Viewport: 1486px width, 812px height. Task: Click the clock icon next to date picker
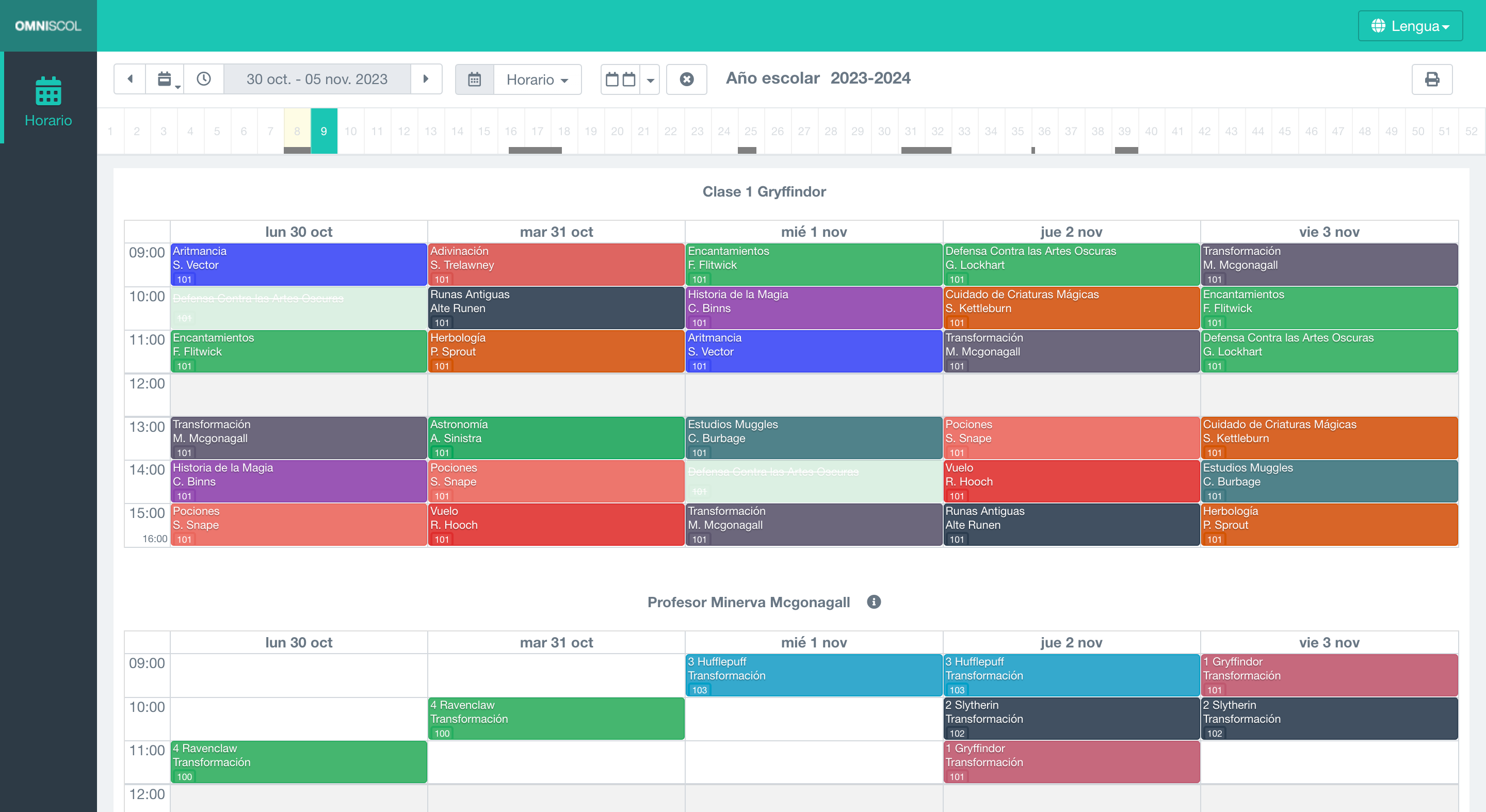203,79
